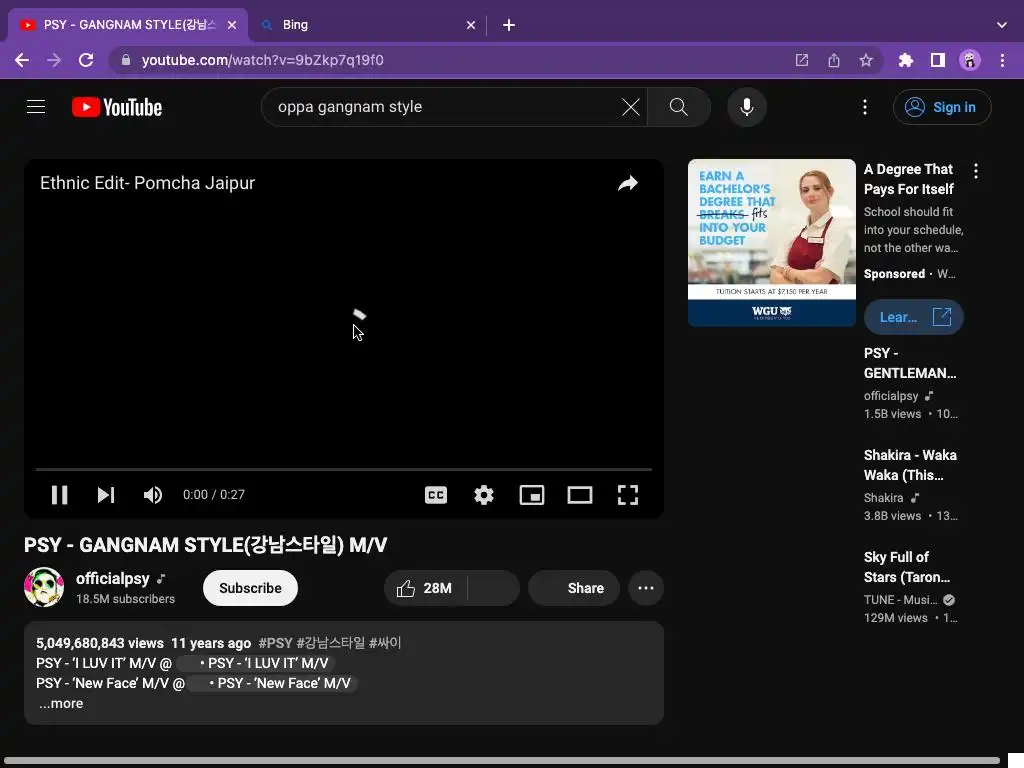Skip to next video in player
The height and width of the screenshot is (768, 1024).
(106, 495)
